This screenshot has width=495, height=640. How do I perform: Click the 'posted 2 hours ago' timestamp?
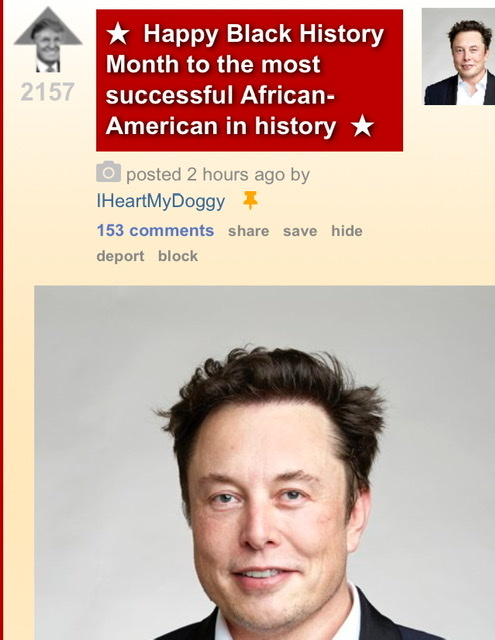(x=206, y=175)
